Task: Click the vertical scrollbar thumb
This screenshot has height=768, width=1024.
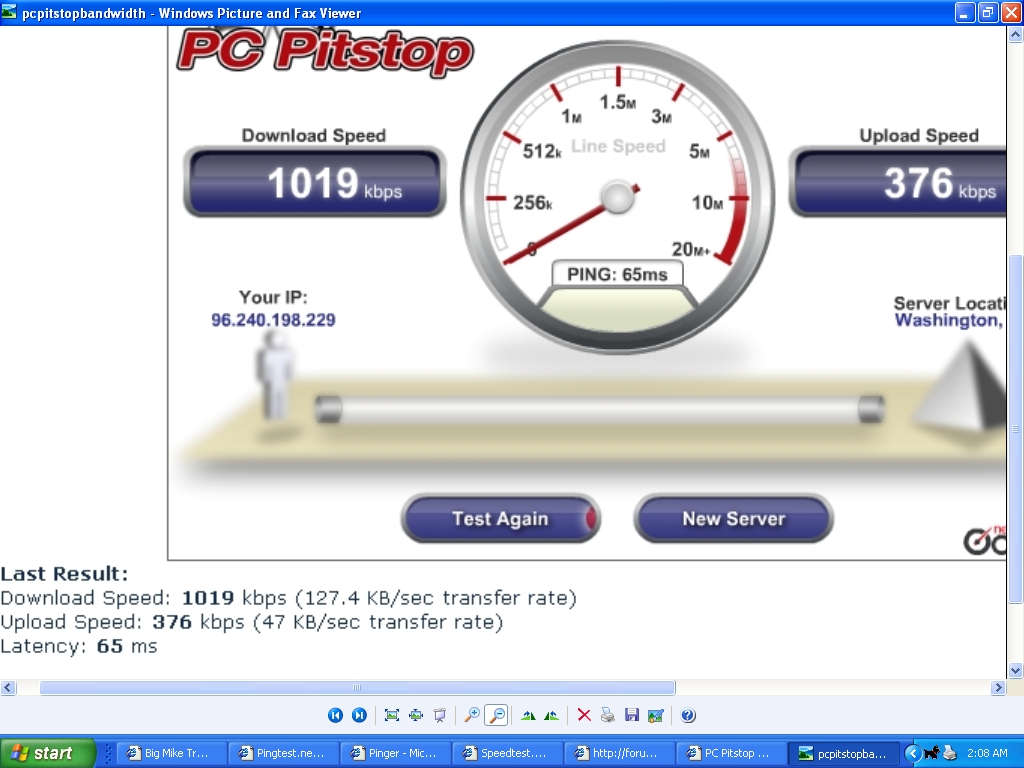Action: point(1016,429)
